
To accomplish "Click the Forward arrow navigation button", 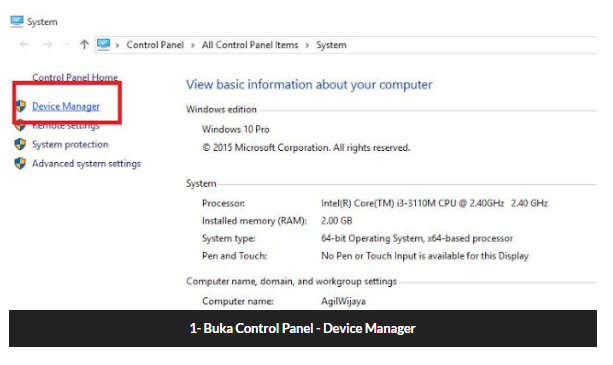I will pyautogui.click(x=47, y=45).
